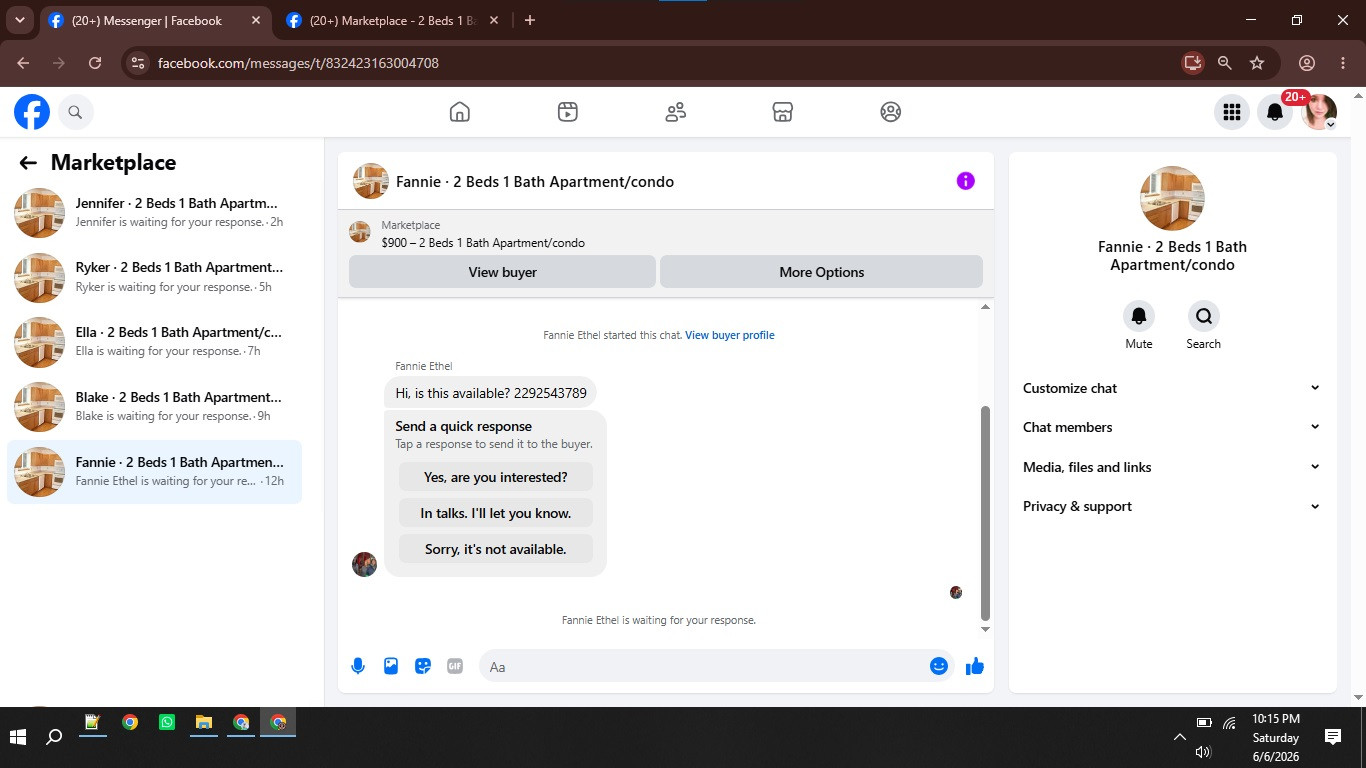
Task: Follow the View buyer profile link
Action: click(x=730, y=335)
